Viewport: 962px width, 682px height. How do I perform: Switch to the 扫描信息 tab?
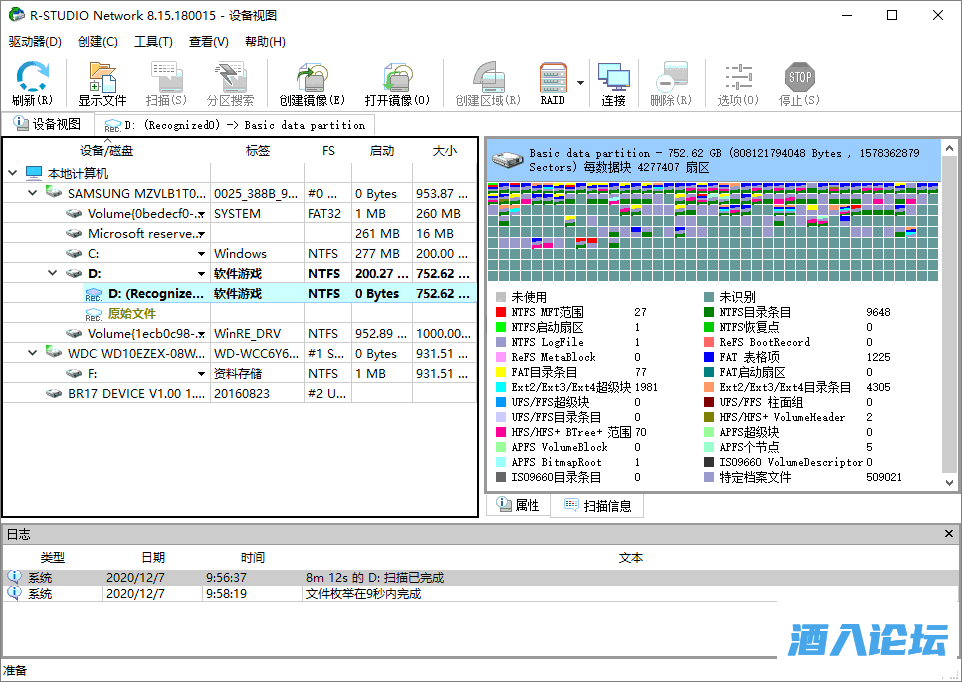[x=597, y=506]
